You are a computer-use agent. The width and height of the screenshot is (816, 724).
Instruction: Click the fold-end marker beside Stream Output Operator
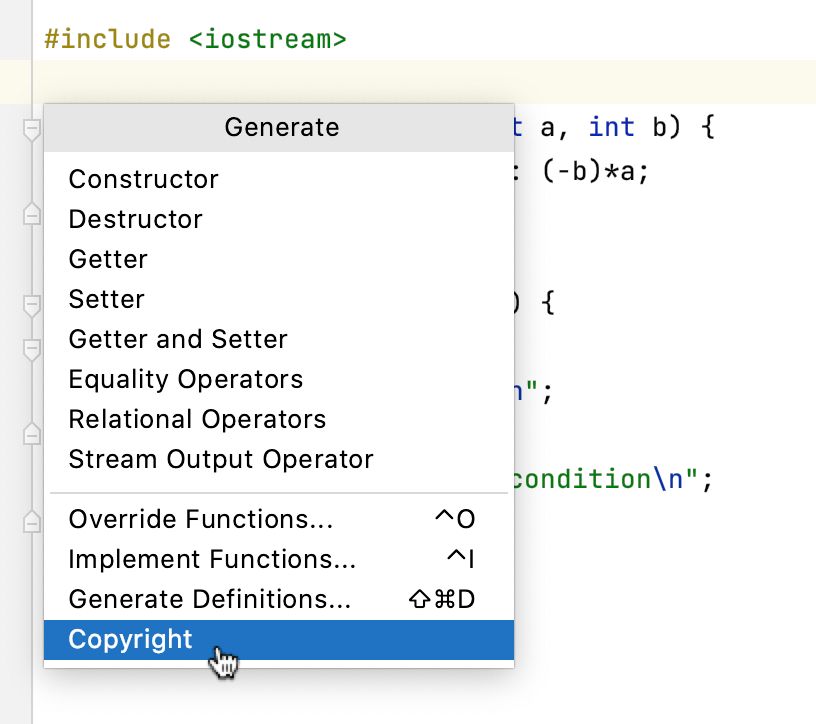pyautogui.click(x=32, y=434)
